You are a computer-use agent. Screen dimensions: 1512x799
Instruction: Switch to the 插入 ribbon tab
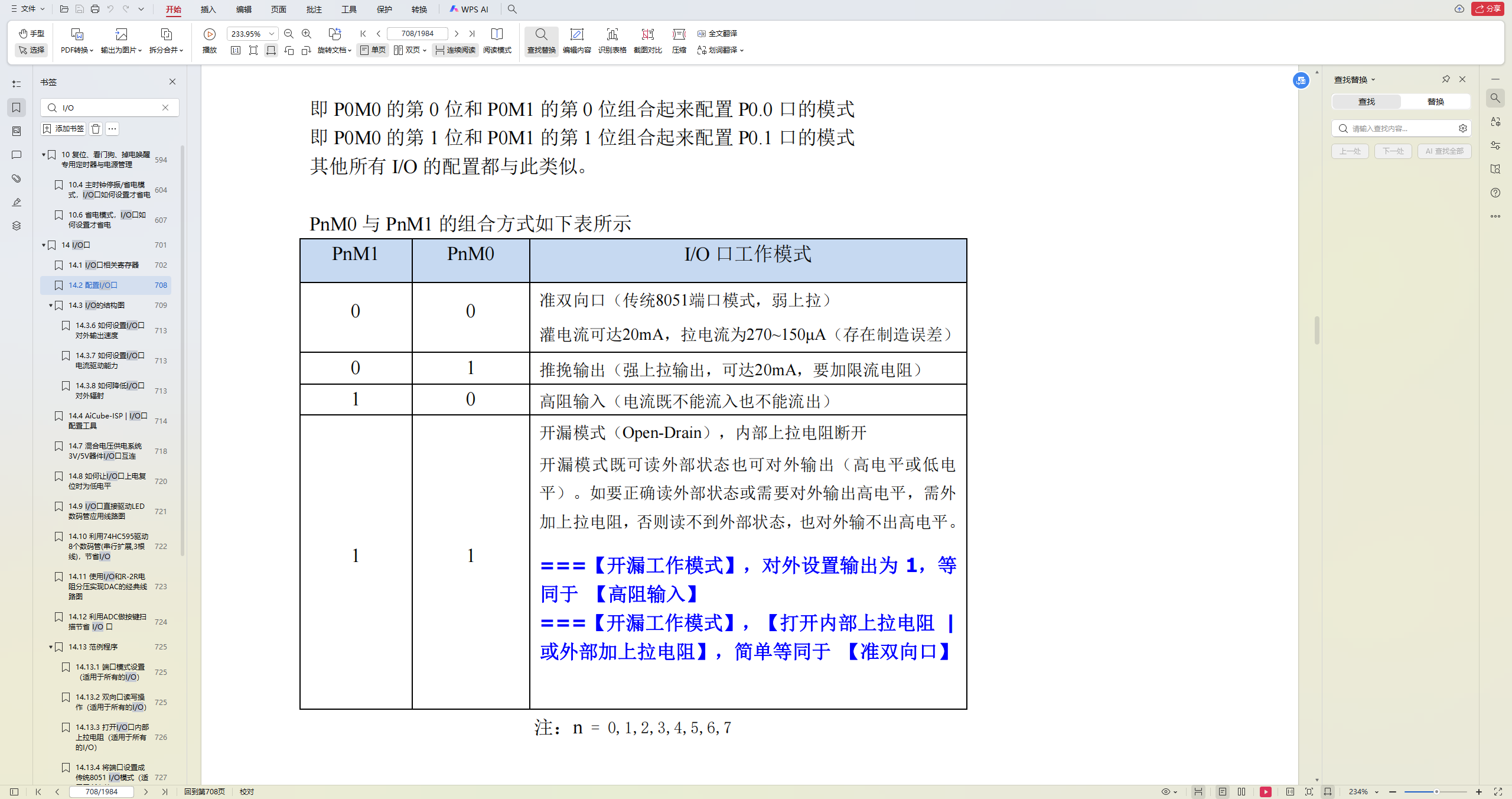(x=207, y=9)
